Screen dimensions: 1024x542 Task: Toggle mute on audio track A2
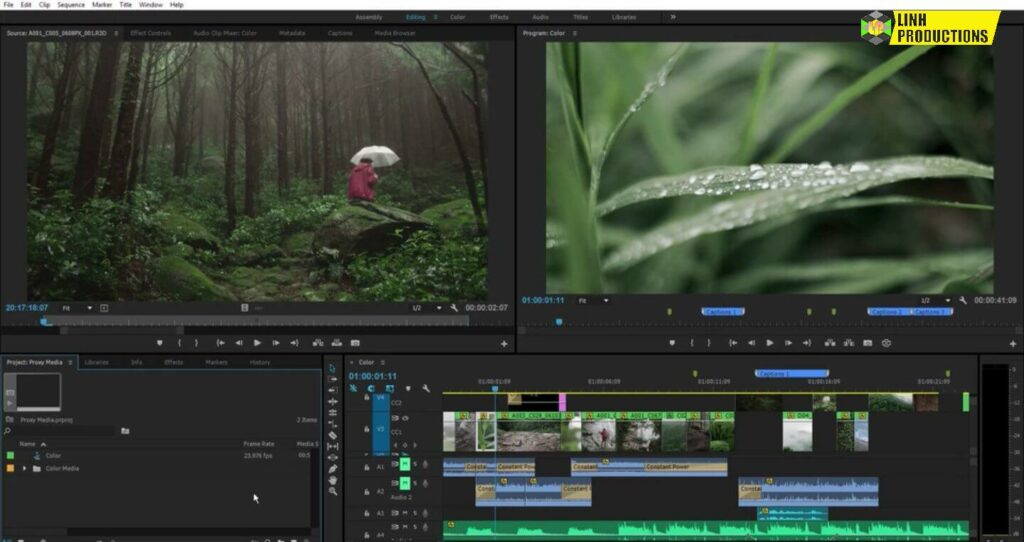point(405,483)
